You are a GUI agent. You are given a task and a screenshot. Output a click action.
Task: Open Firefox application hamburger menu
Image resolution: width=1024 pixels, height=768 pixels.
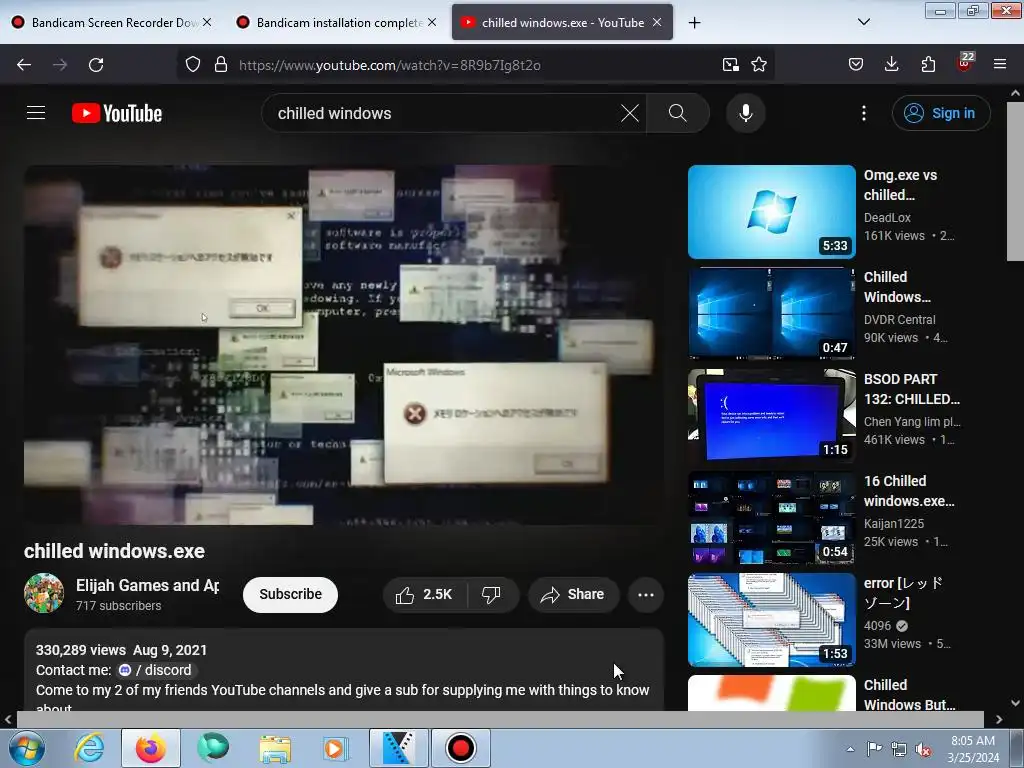[x=1000, y=65]
